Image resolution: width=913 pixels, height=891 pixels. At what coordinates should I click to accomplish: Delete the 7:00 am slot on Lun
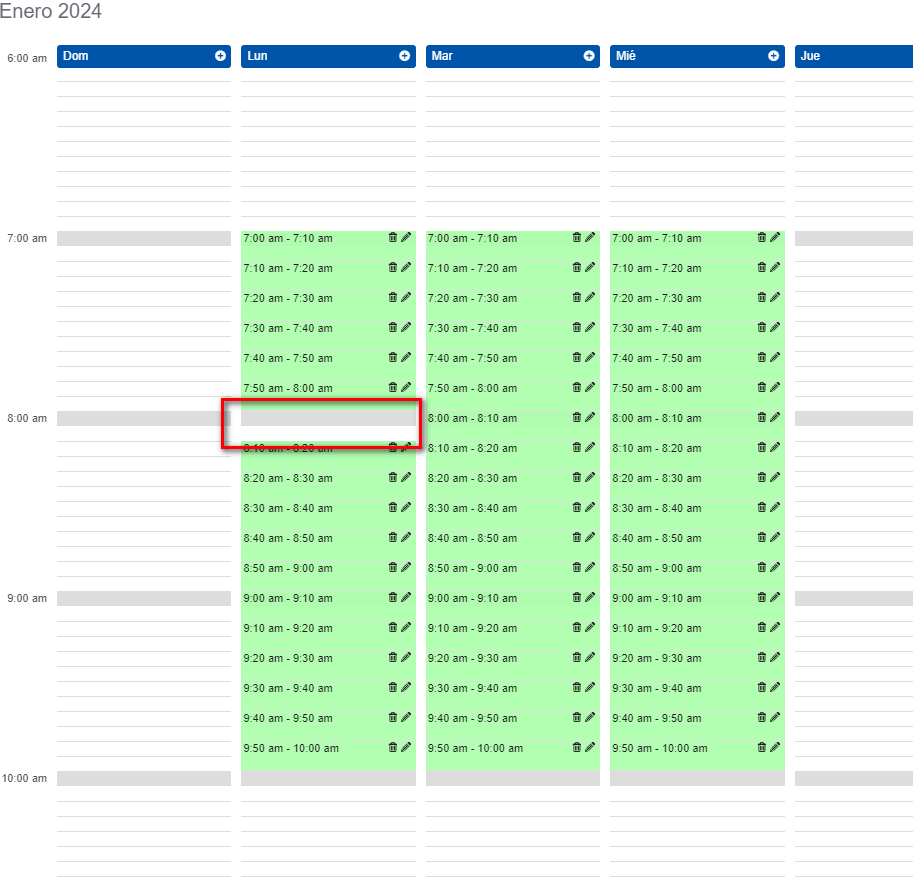pyautogui.click(x=393, y=238)
